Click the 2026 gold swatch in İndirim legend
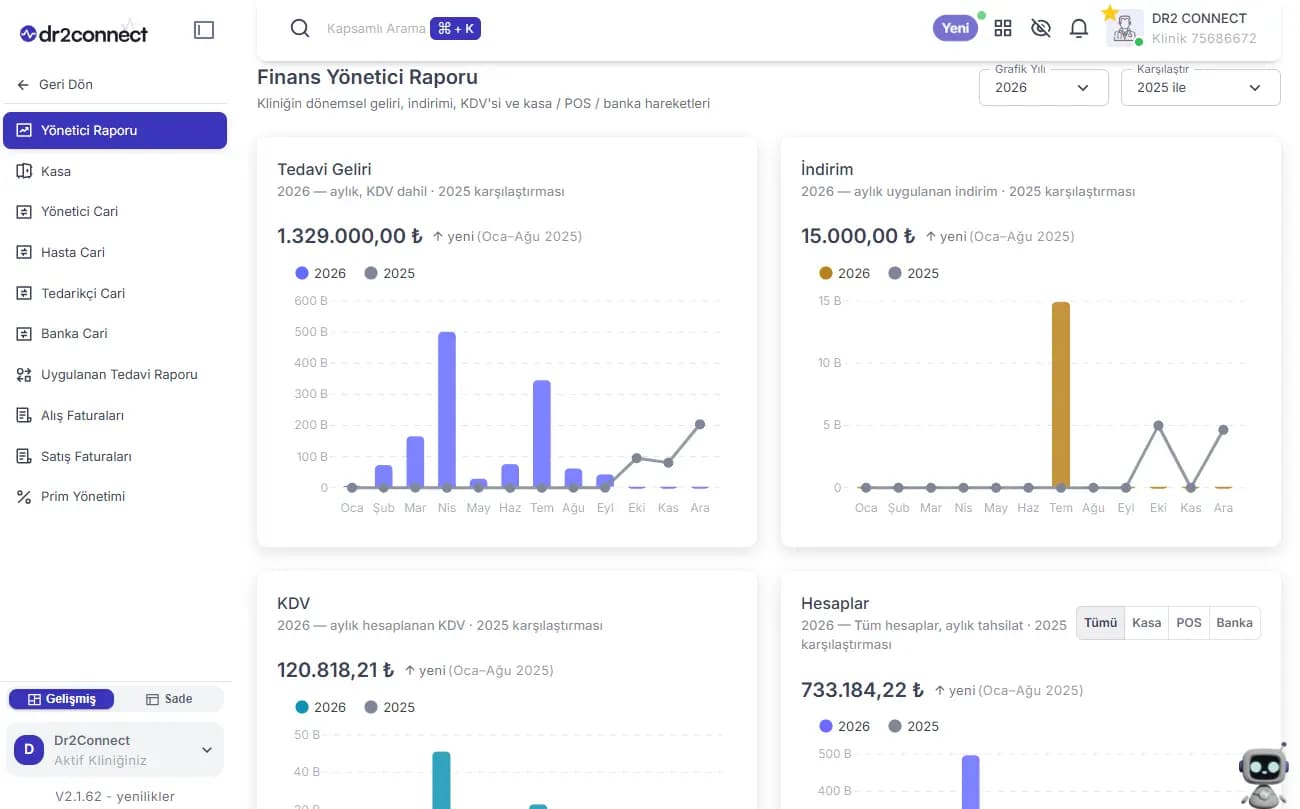Screen dimensions: 1300x809 point(826,273)
